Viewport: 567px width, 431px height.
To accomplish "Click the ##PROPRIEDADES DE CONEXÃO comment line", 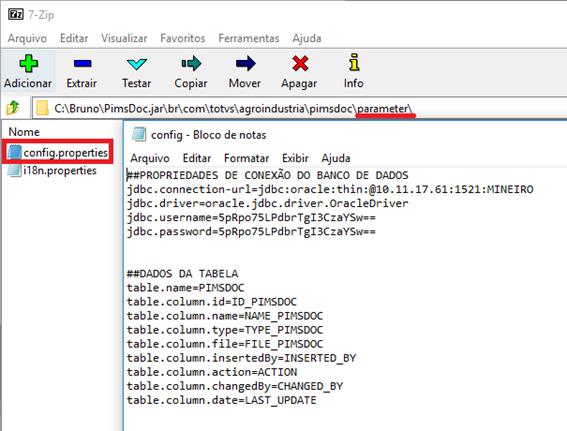I will [267, 175].
